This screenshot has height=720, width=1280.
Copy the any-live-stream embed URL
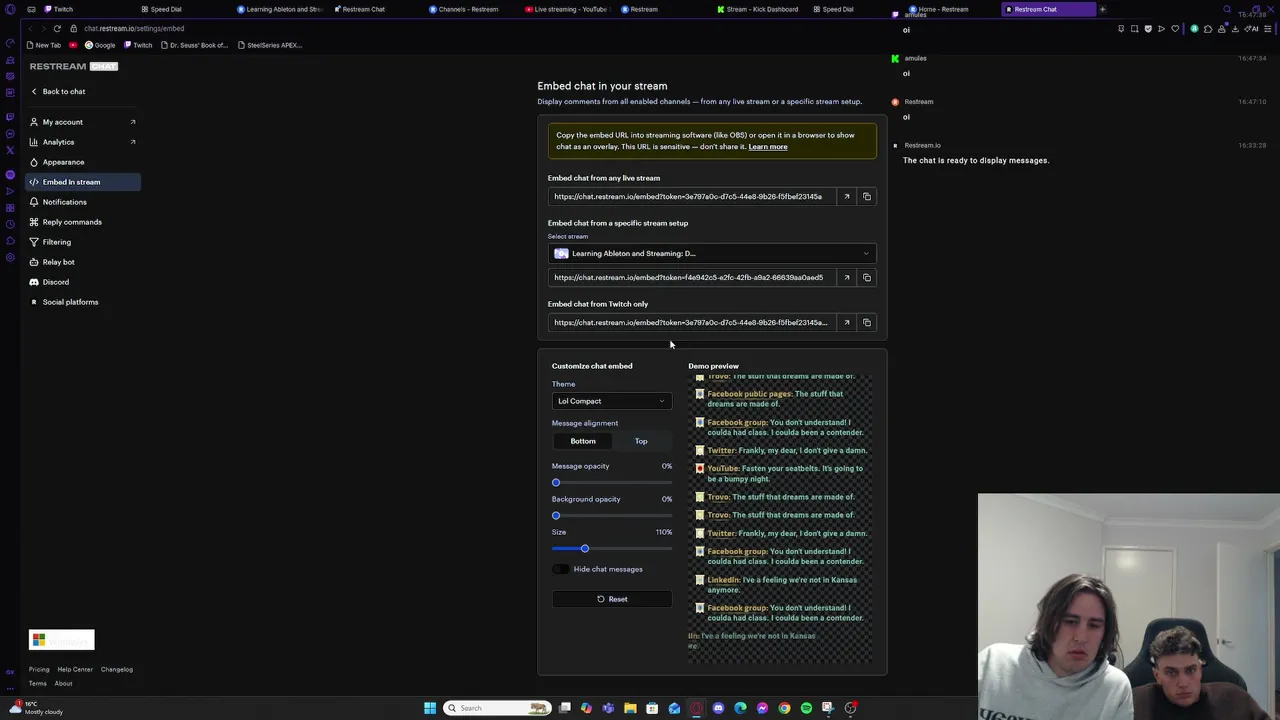[867, 197]
